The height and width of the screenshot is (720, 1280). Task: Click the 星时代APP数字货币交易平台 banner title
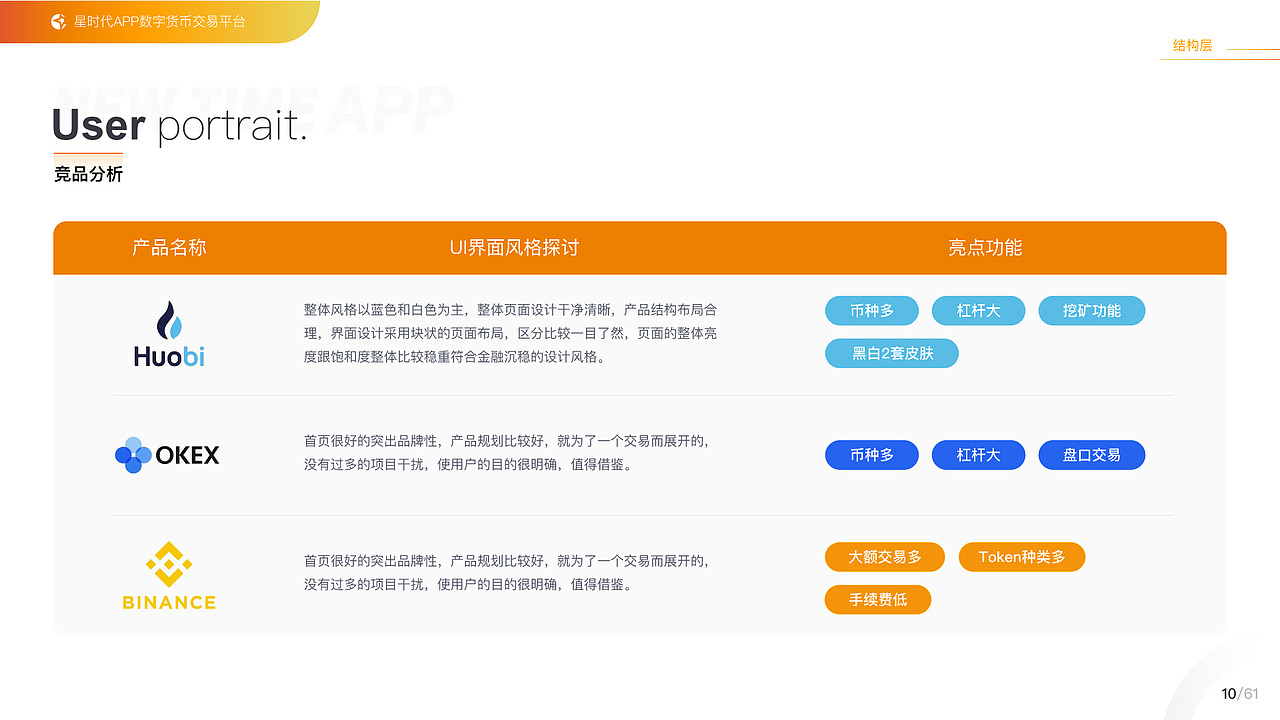[159, 21]
